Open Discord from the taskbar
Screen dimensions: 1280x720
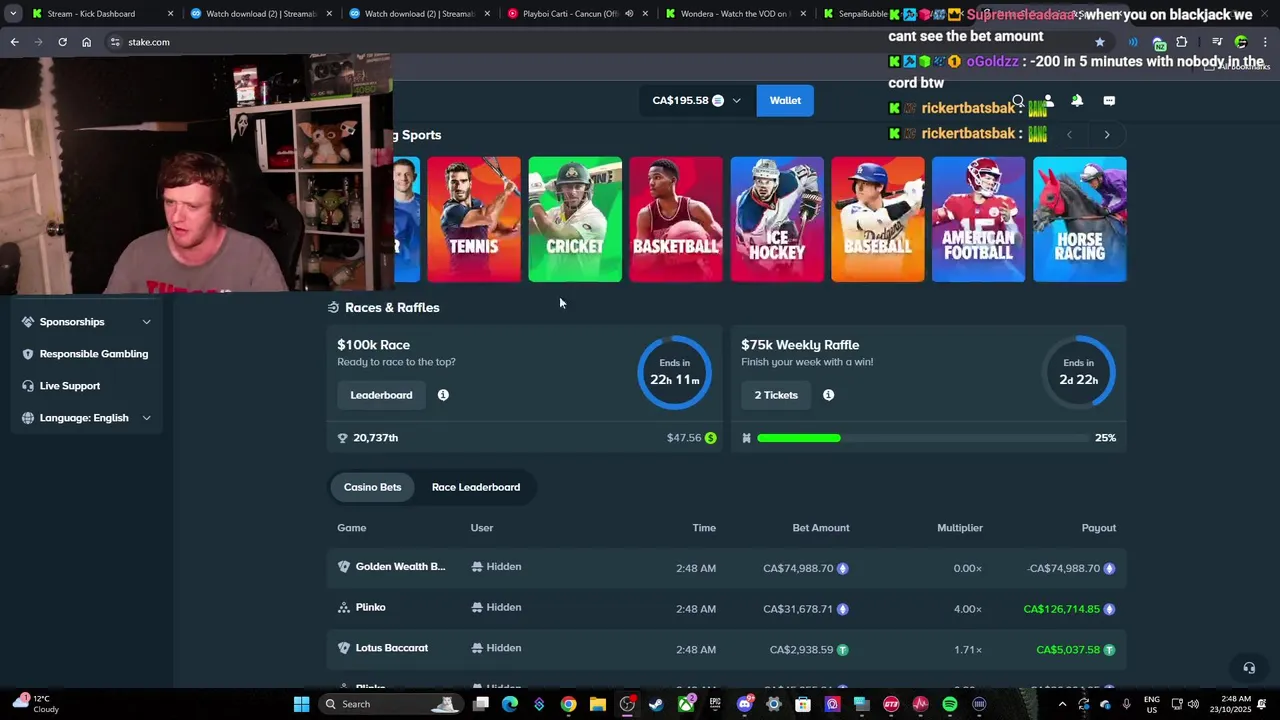pyautogui.click(x=744, y=704)
